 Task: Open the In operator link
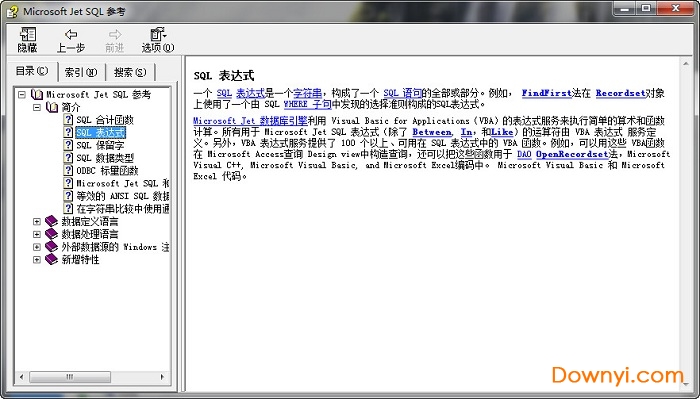[466, 132]
